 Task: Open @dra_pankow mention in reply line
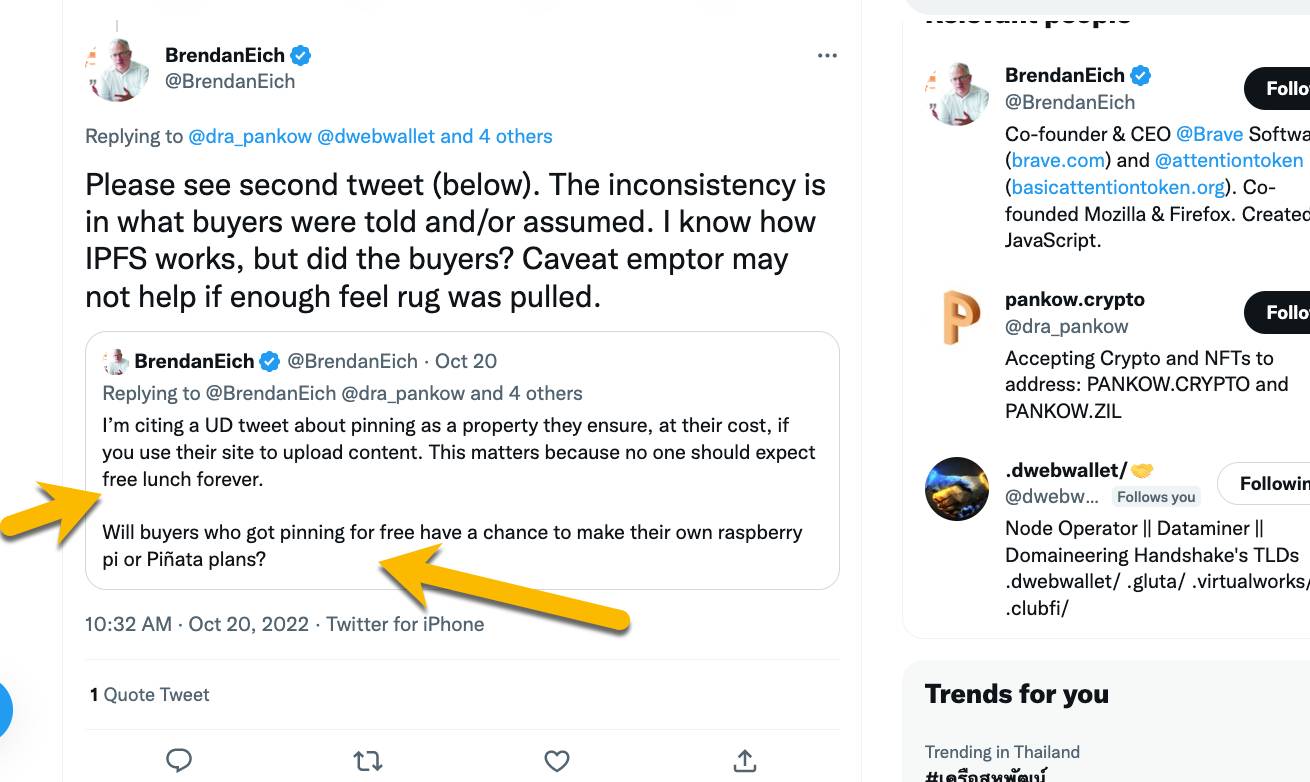click(250, 136)
